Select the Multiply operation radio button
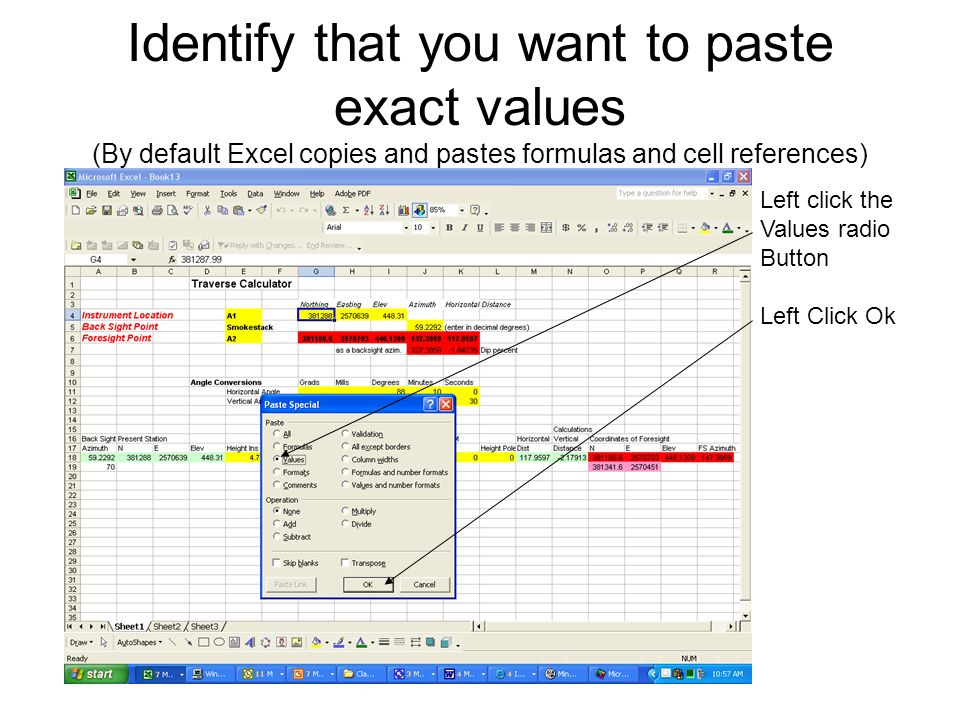The width and height of the screenshot is (960, 720). coord(345,511)
